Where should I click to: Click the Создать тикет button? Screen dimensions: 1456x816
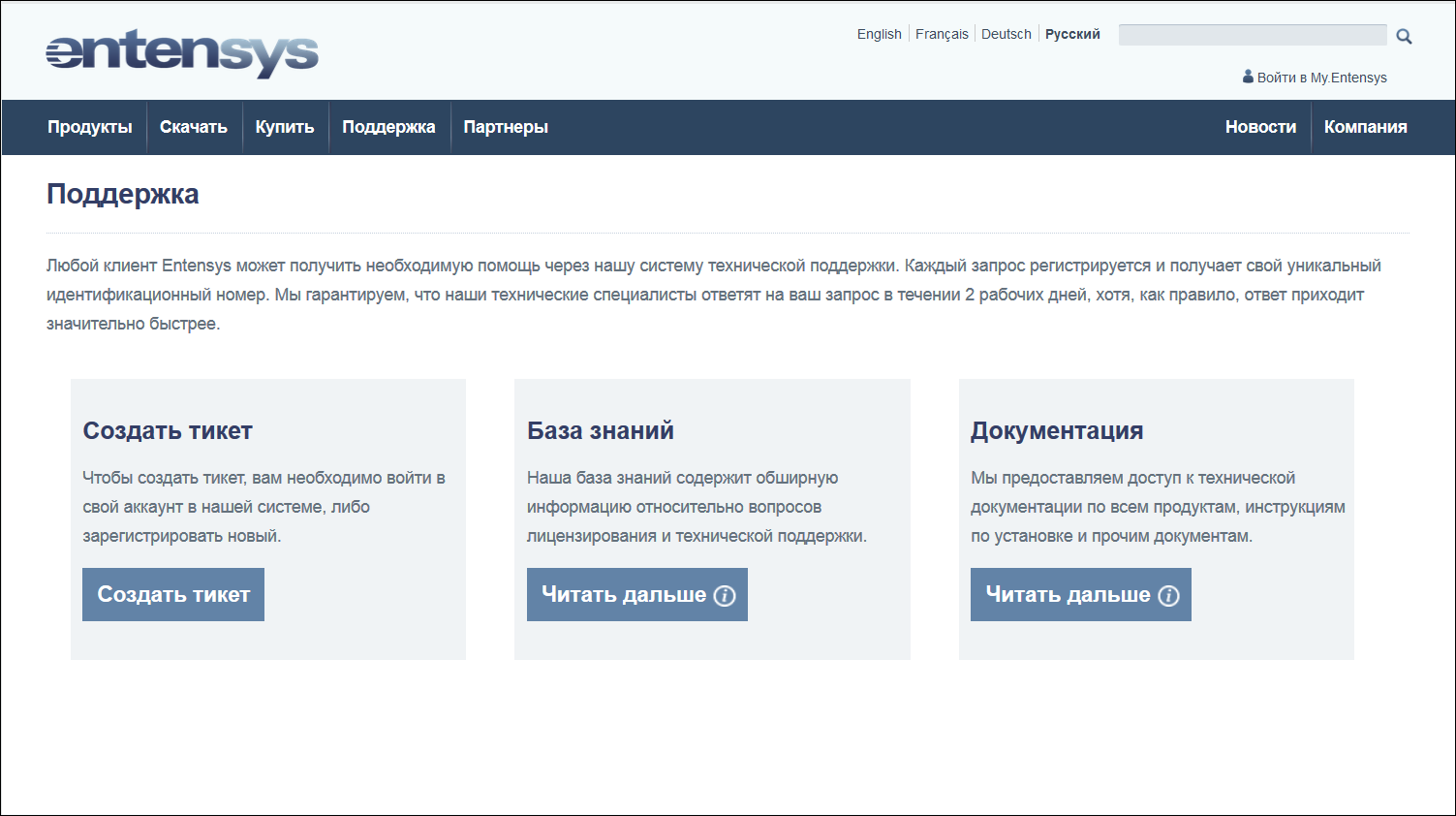(x=173, y=595)
